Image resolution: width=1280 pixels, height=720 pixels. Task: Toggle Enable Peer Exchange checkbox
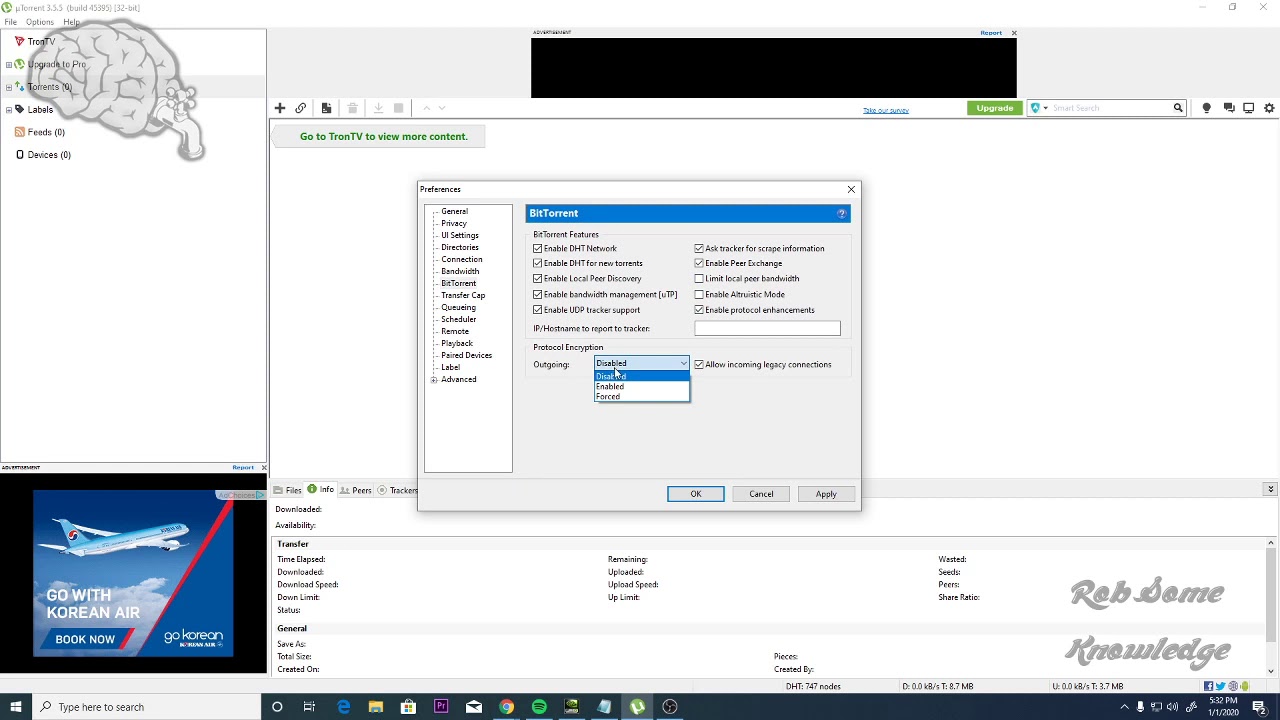[699, 263]
